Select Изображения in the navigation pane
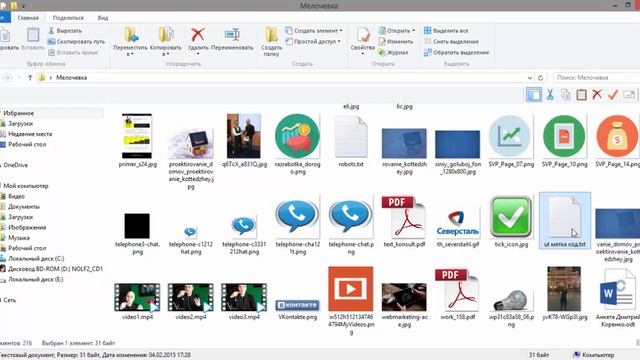The width and height of the screenshot is (640, 360). pos(27,227)
